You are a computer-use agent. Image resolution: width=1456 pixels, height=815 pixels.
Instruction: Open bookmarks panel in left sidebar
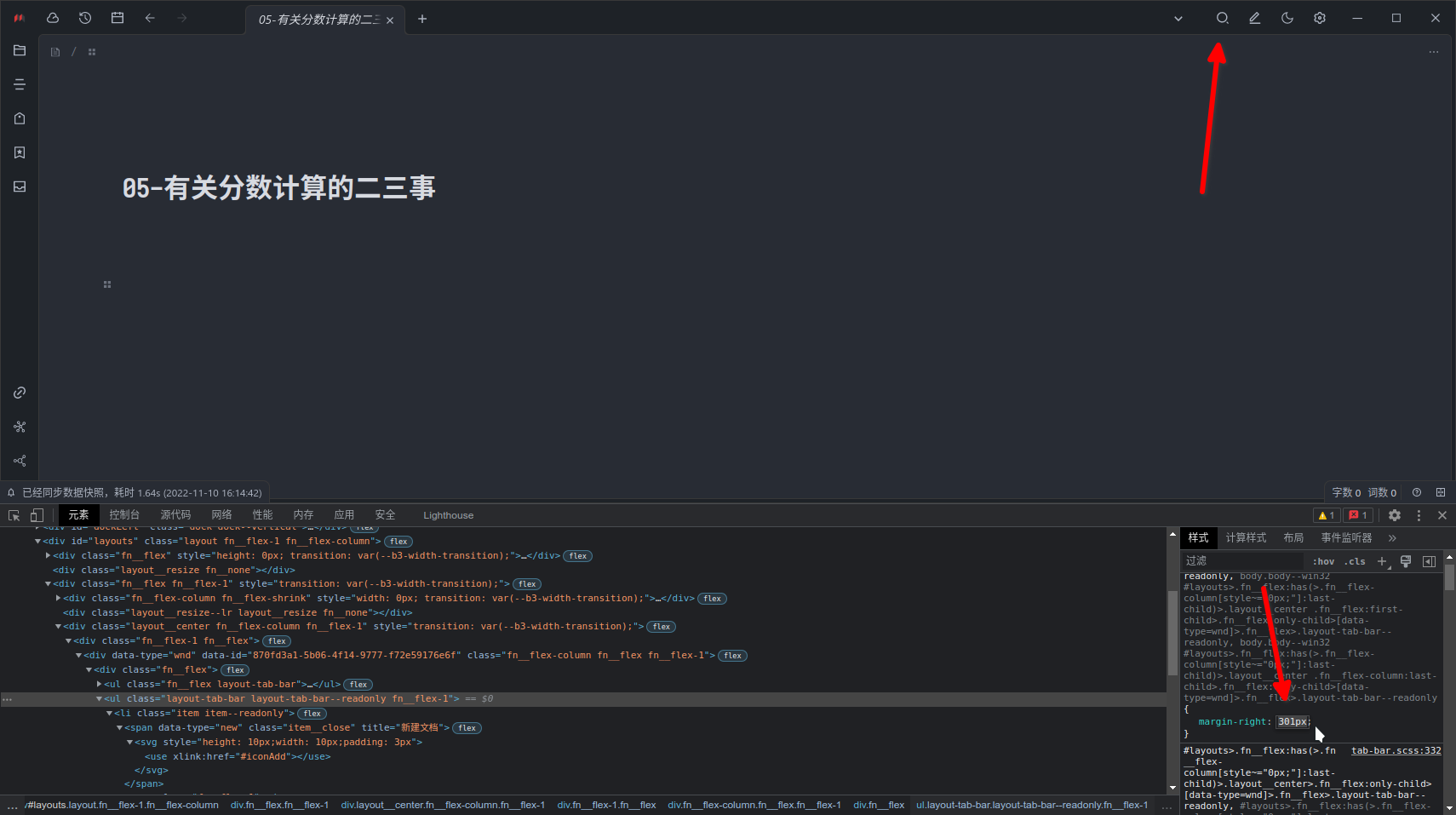pyautogui.click(x=19, y=152)
